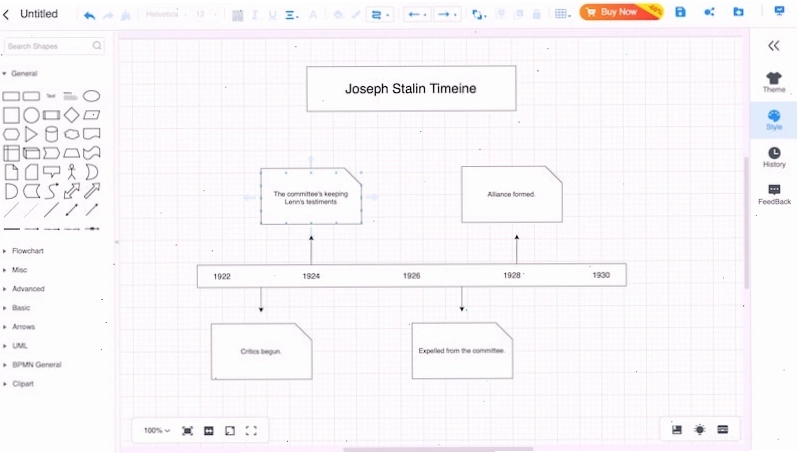Click the 1922 label on timeline
This screenshot has width=798, height=454.
click(x=222, y=276)
